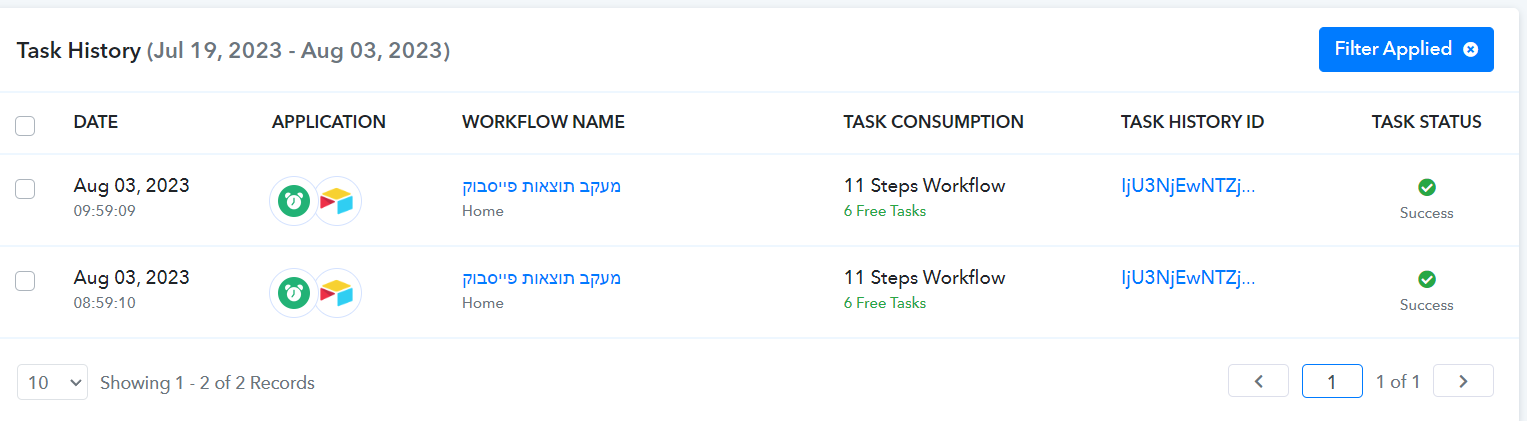Click the Airtable icon in the second row
The image size is (1527, 421).
pyautogui.click(x=337, y=293)
